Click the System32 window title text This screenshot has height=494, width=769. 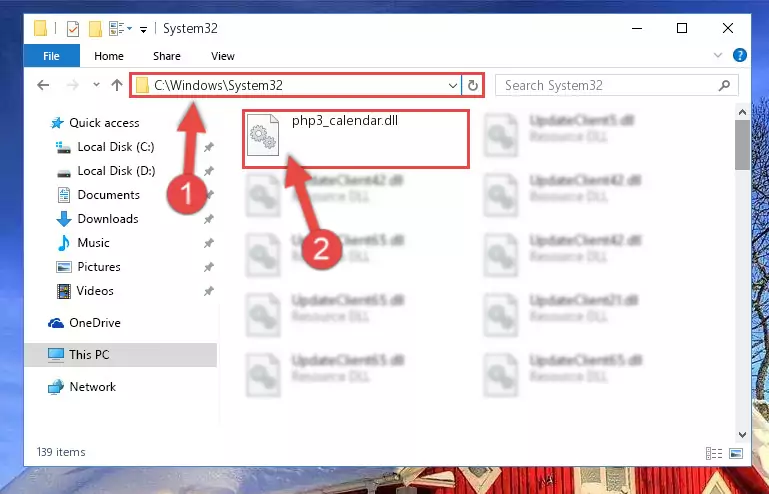point(190,28)
